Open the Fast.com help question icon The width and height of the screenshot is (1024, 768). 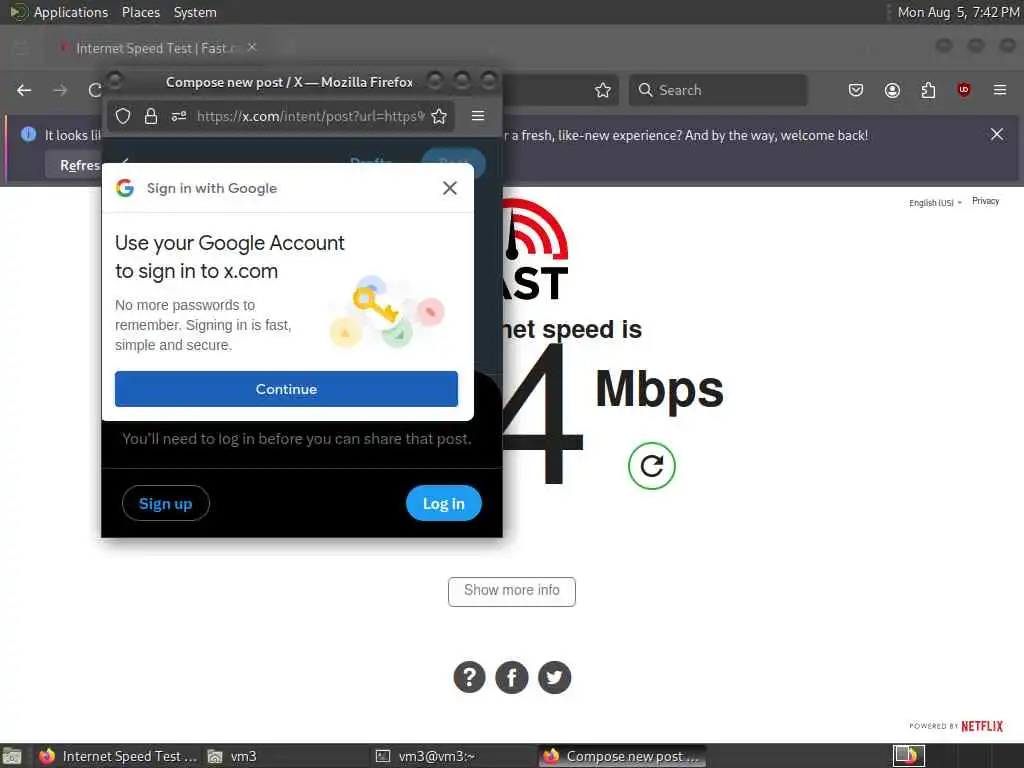[470, 677]
